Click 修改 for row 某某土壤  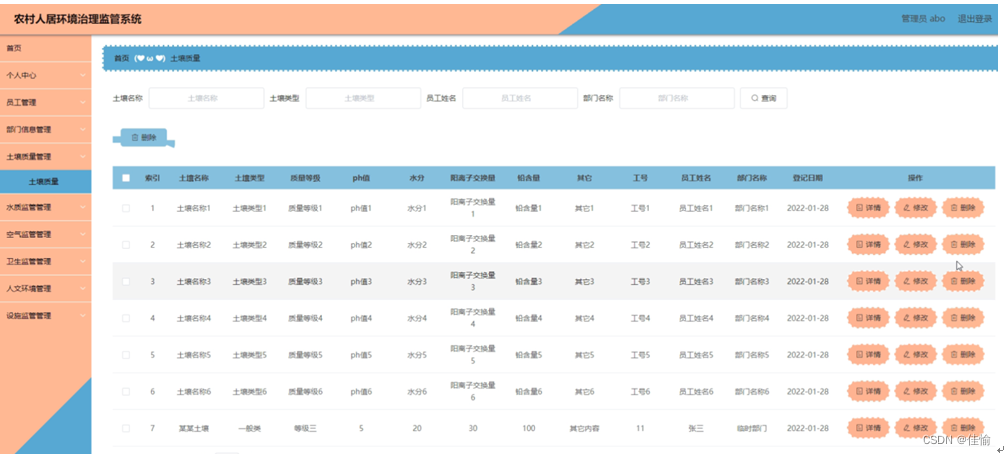[916, 428]
